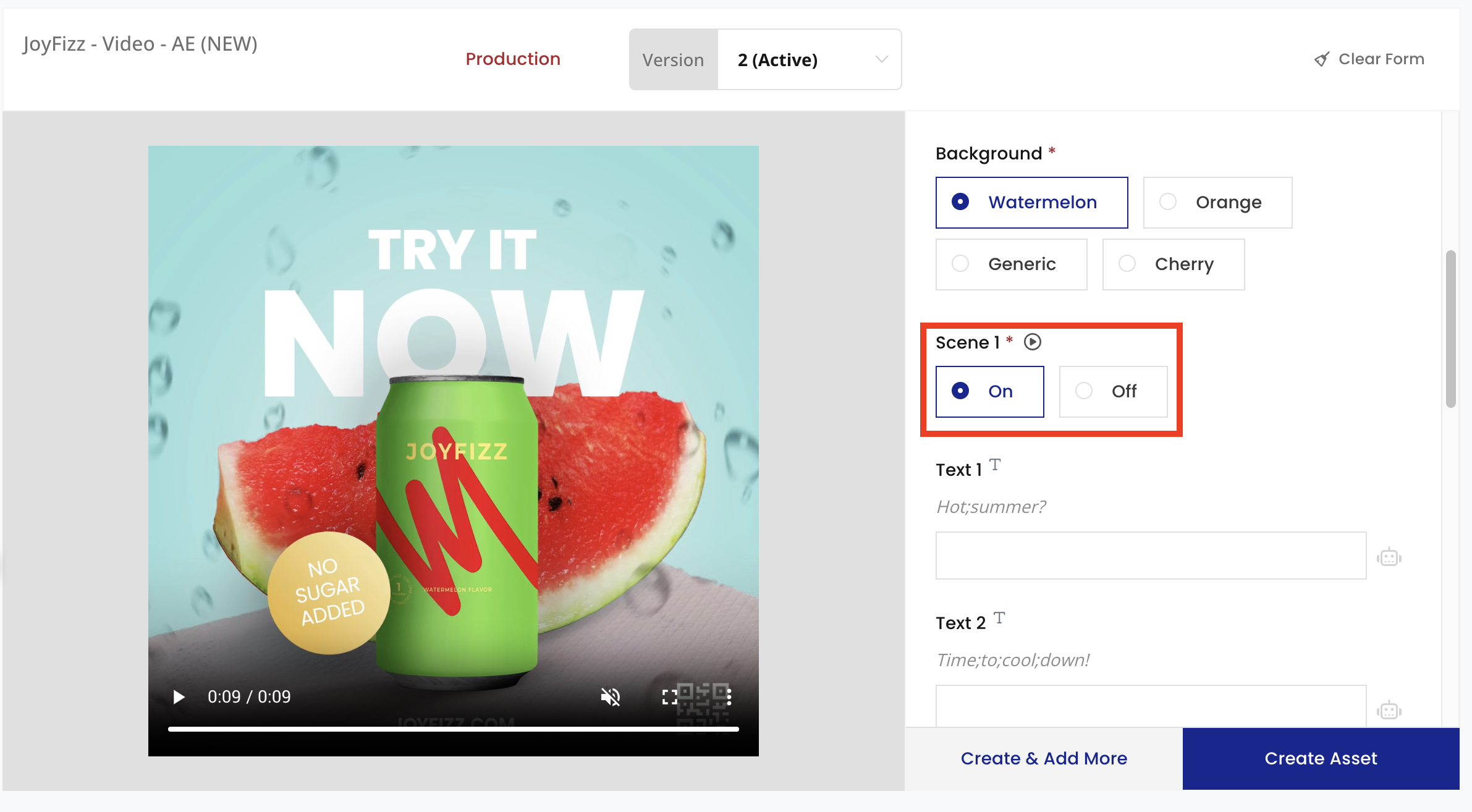
Task: Click the Clear Form broom icon
Action: click(x=1321, y=59)
